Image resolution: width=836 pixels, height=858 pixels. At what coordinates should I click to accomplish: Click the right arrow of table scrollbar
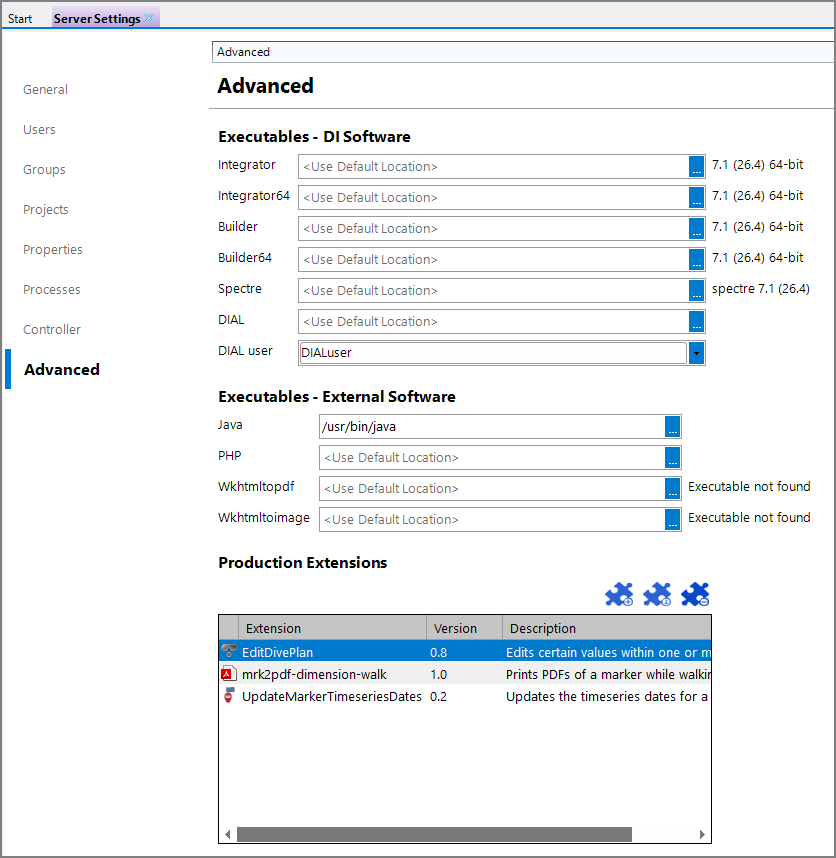tap(704, 834)
